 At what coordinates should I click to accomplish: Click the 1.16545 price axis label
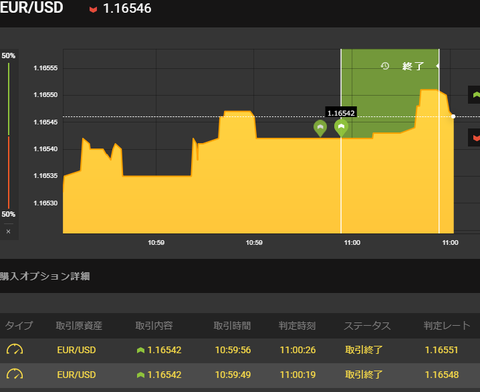tap(46, 122)
